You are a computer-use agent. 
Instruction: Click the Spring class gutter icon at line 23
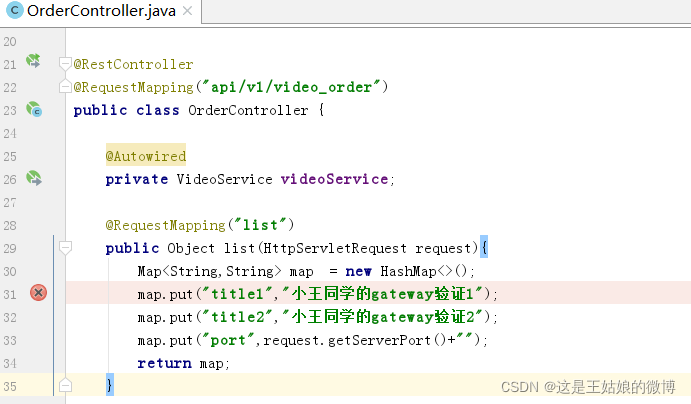[x=34, y=109]
